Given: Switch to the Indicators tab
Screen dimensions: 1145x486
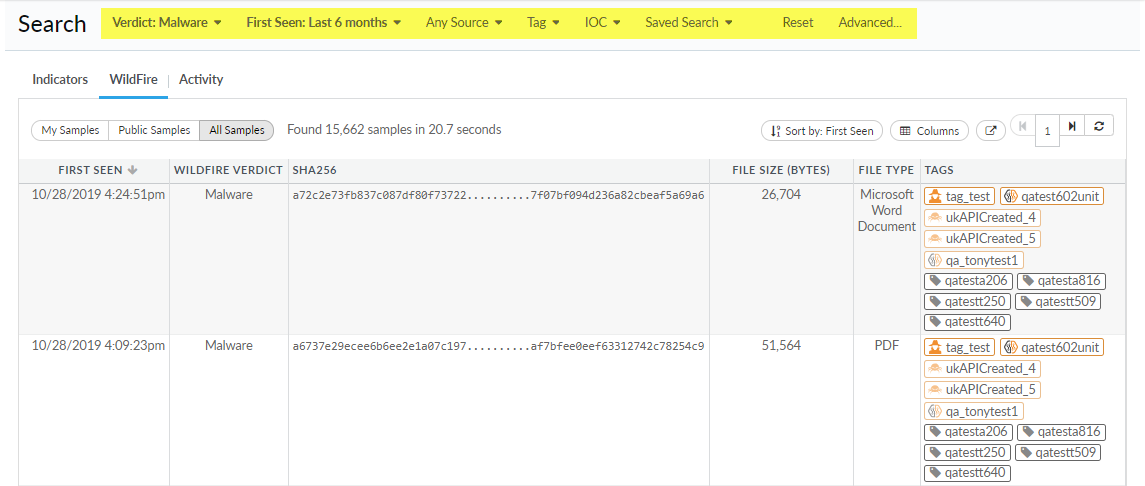Looking at the screenshot, I should [x=60, y=79].
